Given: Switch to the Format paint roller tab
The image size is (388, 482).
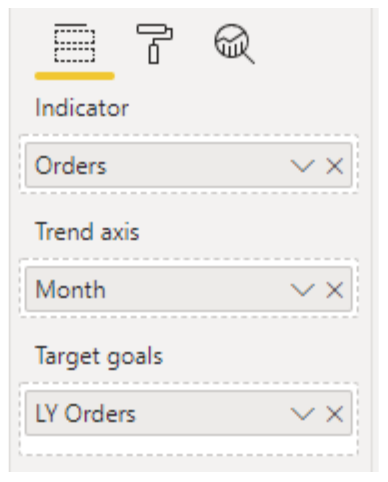Looking at the screenshot, I should coord(155,43).
